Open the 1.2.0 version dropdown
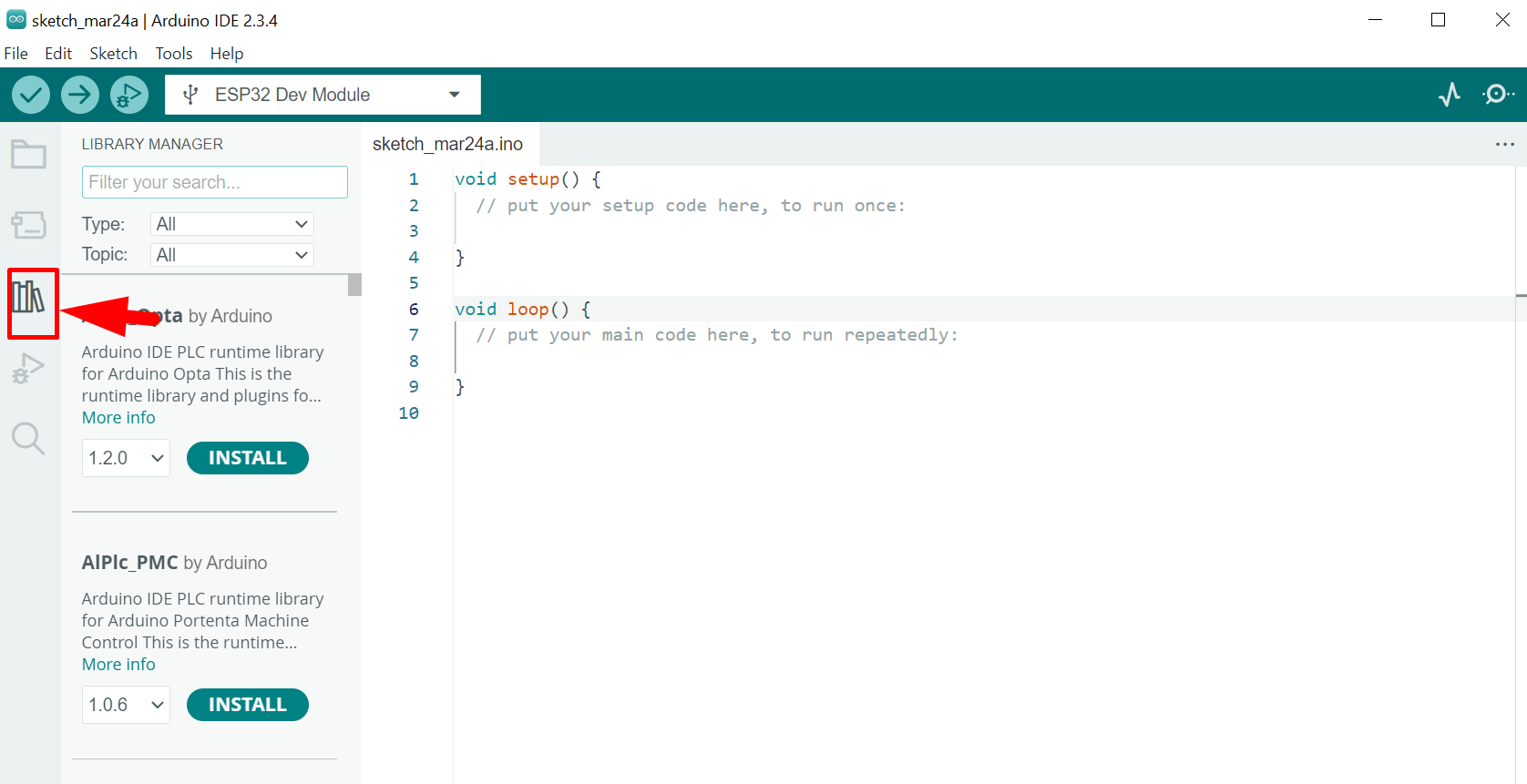This screenshot has width=1527, height=784. click(x=126, y=458)
